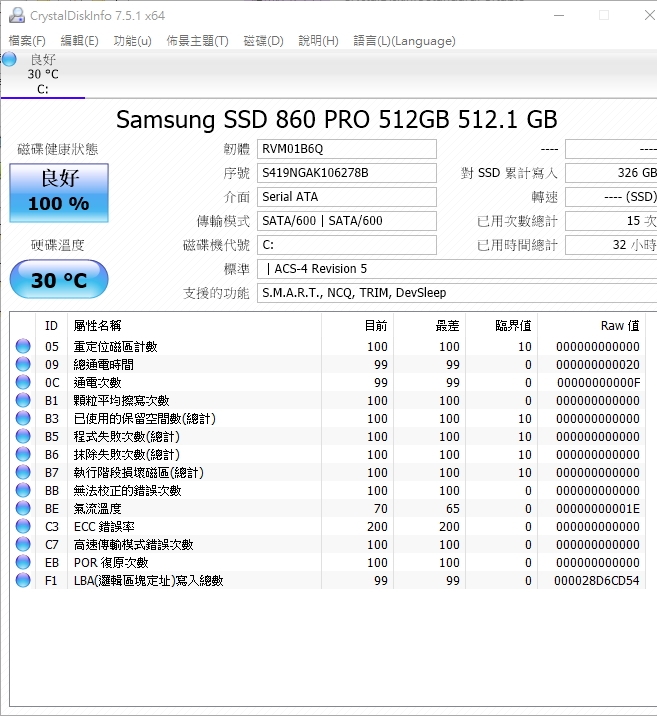Click the Samsung SSD 860 PRO 512GB title
657x716 pixels.
[x=336, y=120]
